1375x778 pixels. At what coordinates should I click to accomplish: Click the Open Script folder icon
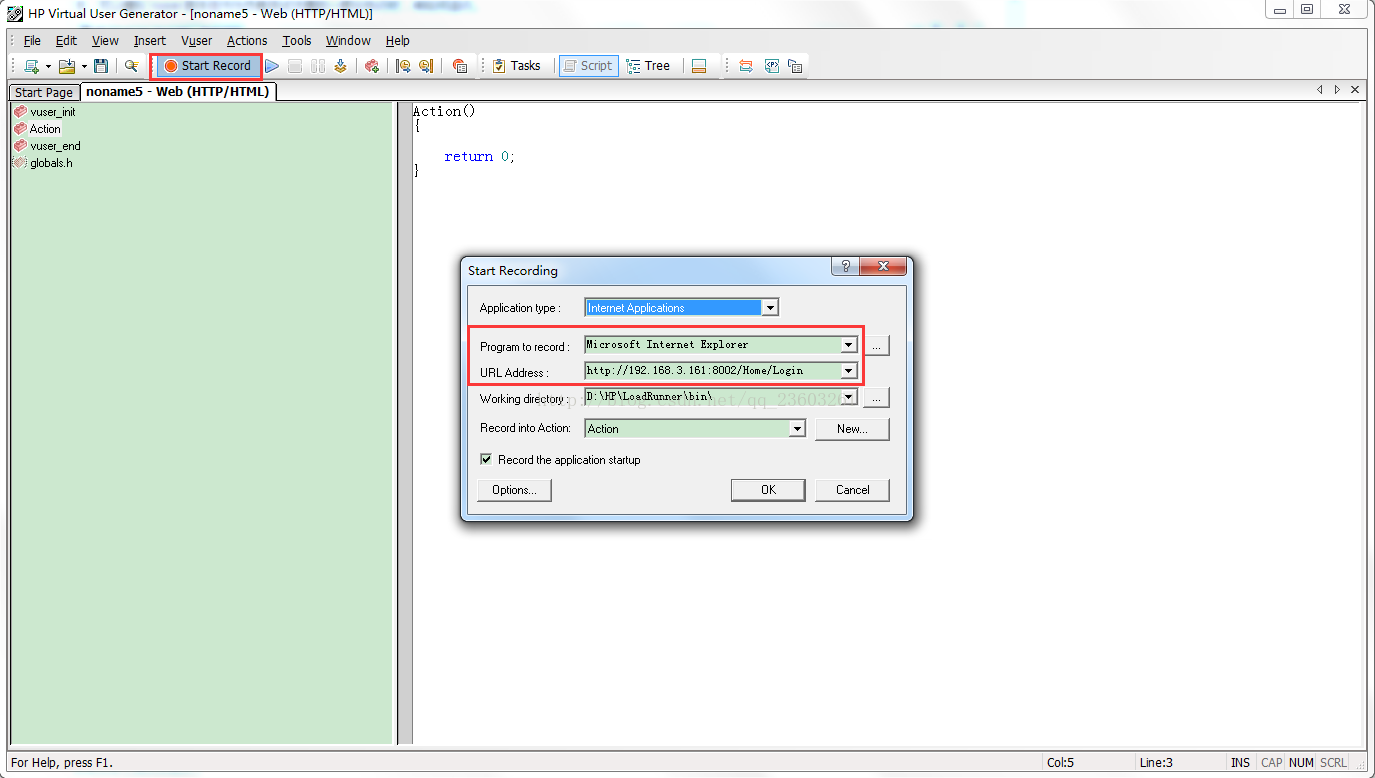click(67, 66)
